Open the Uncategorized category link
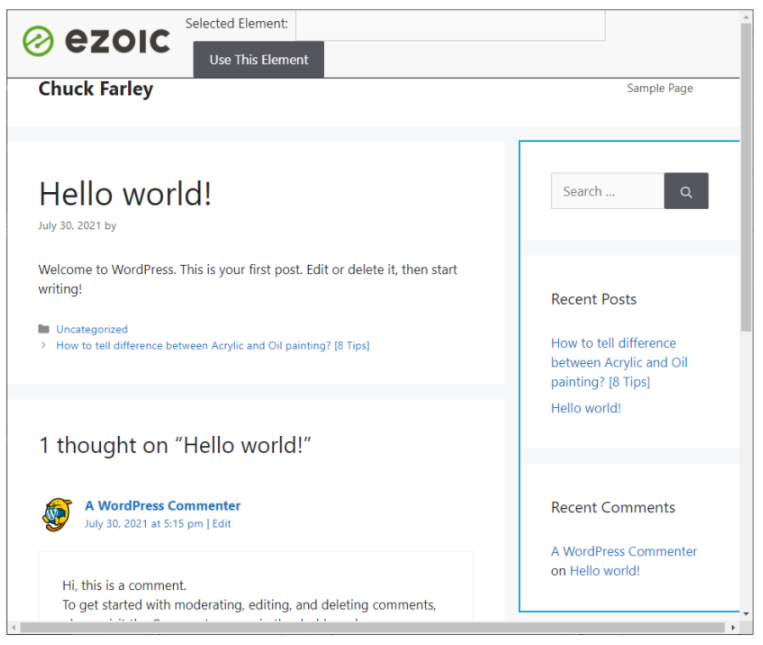The height and width of the screenshot is (645, 763). point(92,329)
